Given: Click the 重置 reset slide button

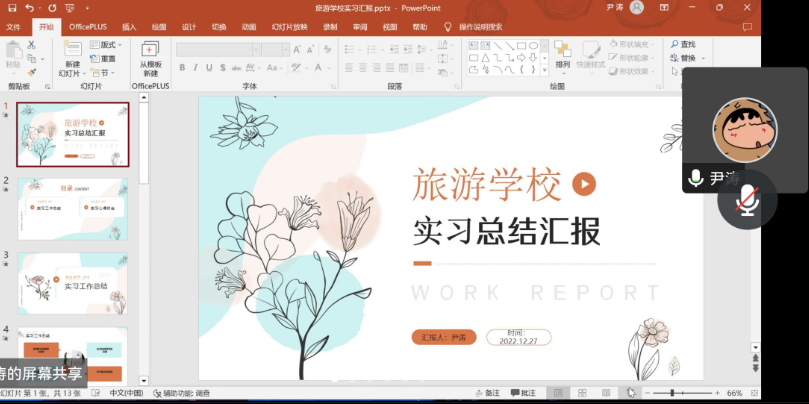Looking at the screenshot, I should (104, 59).
